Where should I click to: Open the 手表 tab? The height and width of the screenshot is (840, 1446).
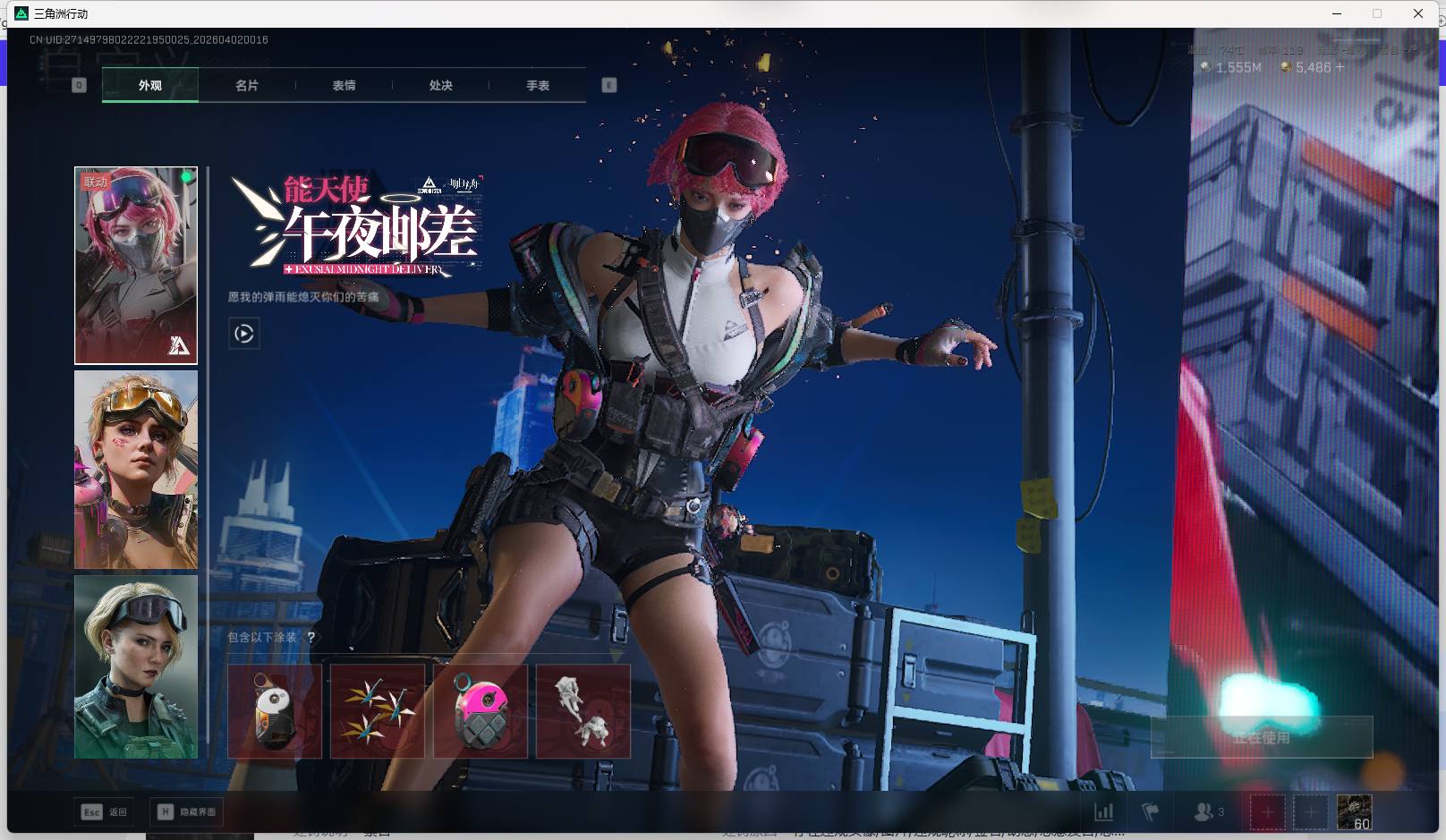pos(538,86)
